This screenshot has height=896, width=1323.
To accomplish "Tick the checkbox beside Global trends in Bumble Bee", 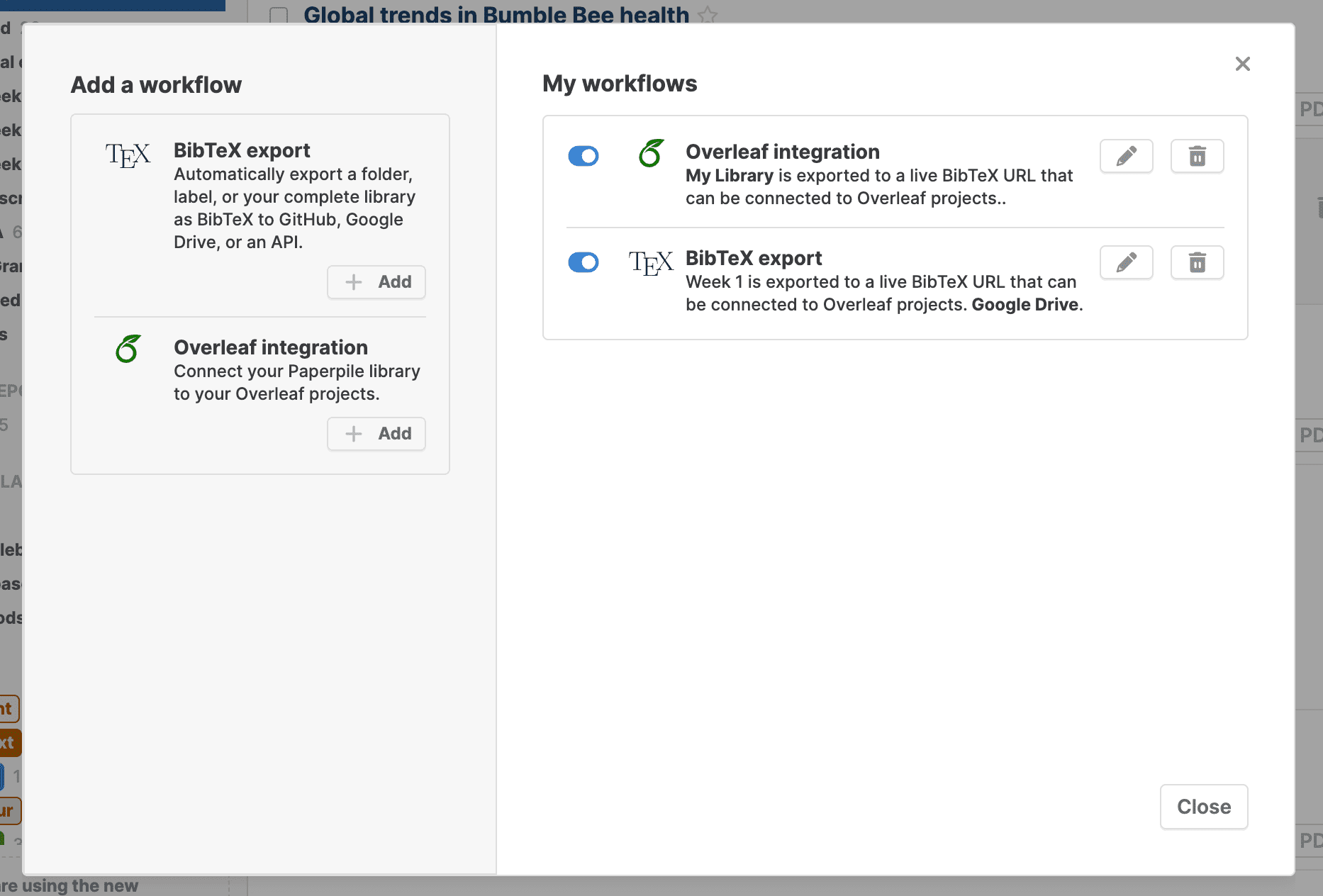I will click(x=279, y=15).
